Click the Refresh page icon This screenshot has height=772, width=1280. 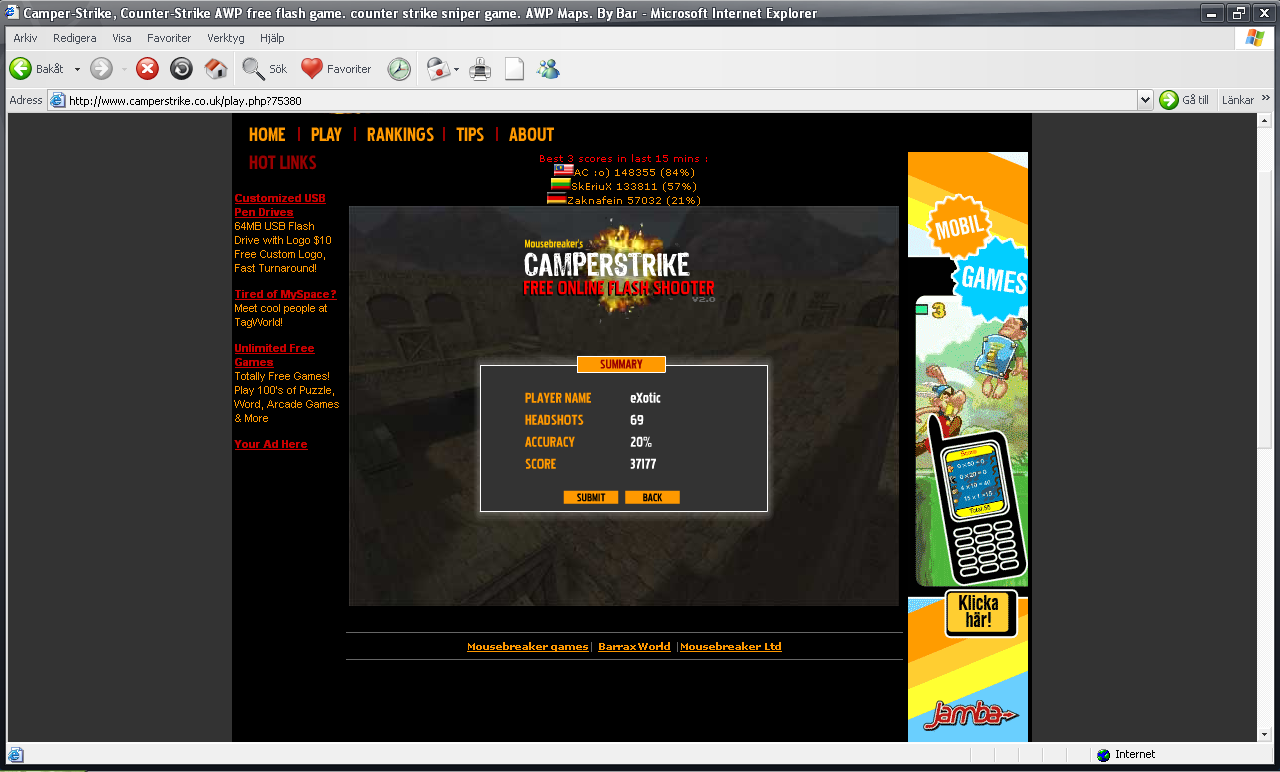coord(181,69)
